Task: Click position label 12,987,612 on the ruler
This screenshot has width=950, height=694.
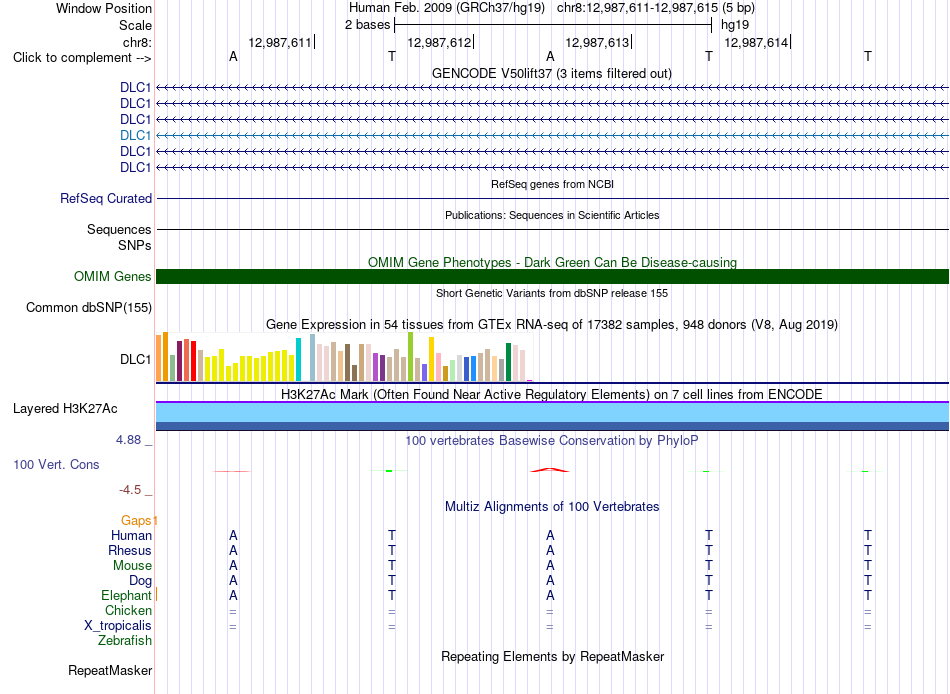Action: point(439,42)
